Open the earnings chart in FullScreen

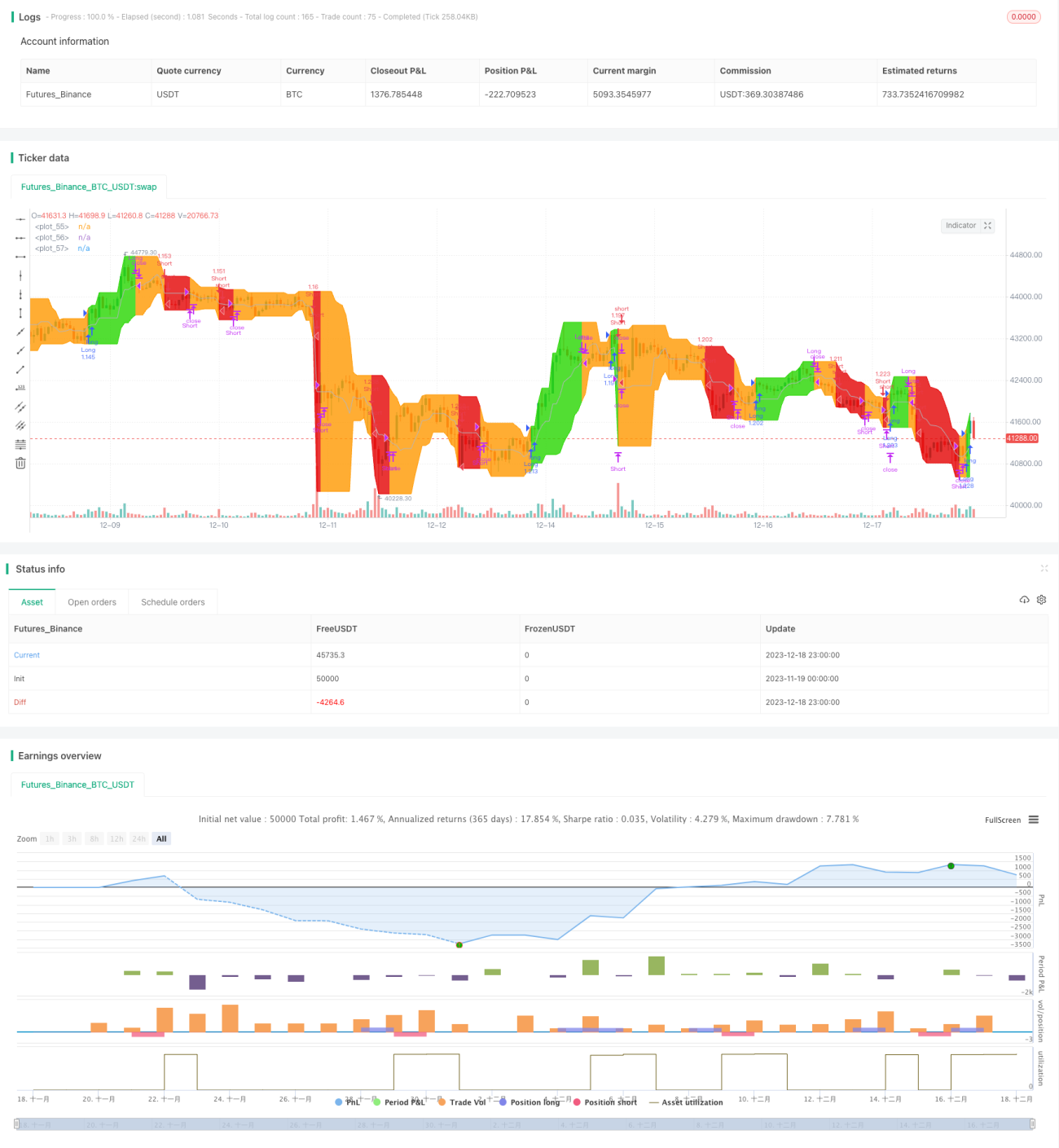[1003, 820]
